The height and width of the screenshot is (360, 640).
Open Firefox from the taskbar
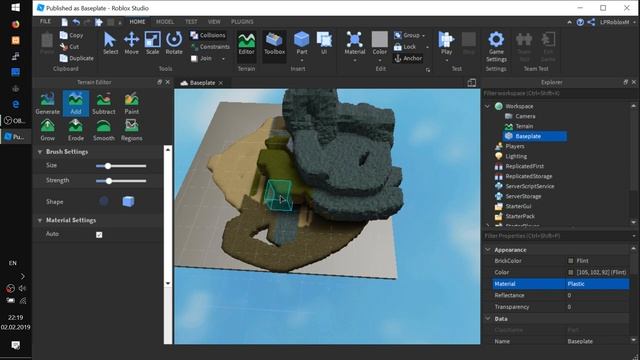[16, 24]
